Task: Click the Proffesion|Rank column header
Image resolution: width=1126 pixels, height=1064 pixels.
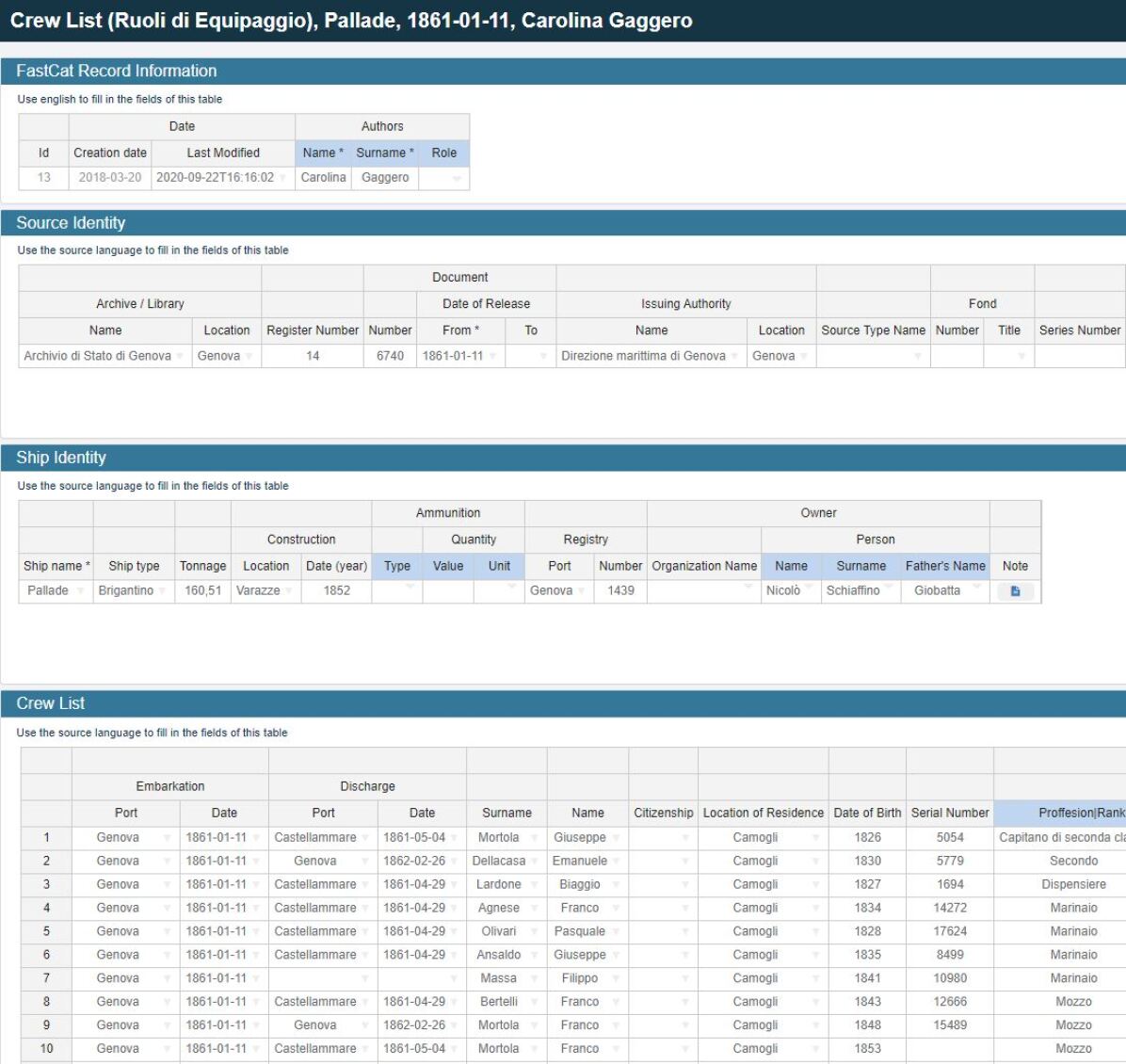Action: 1060,813
